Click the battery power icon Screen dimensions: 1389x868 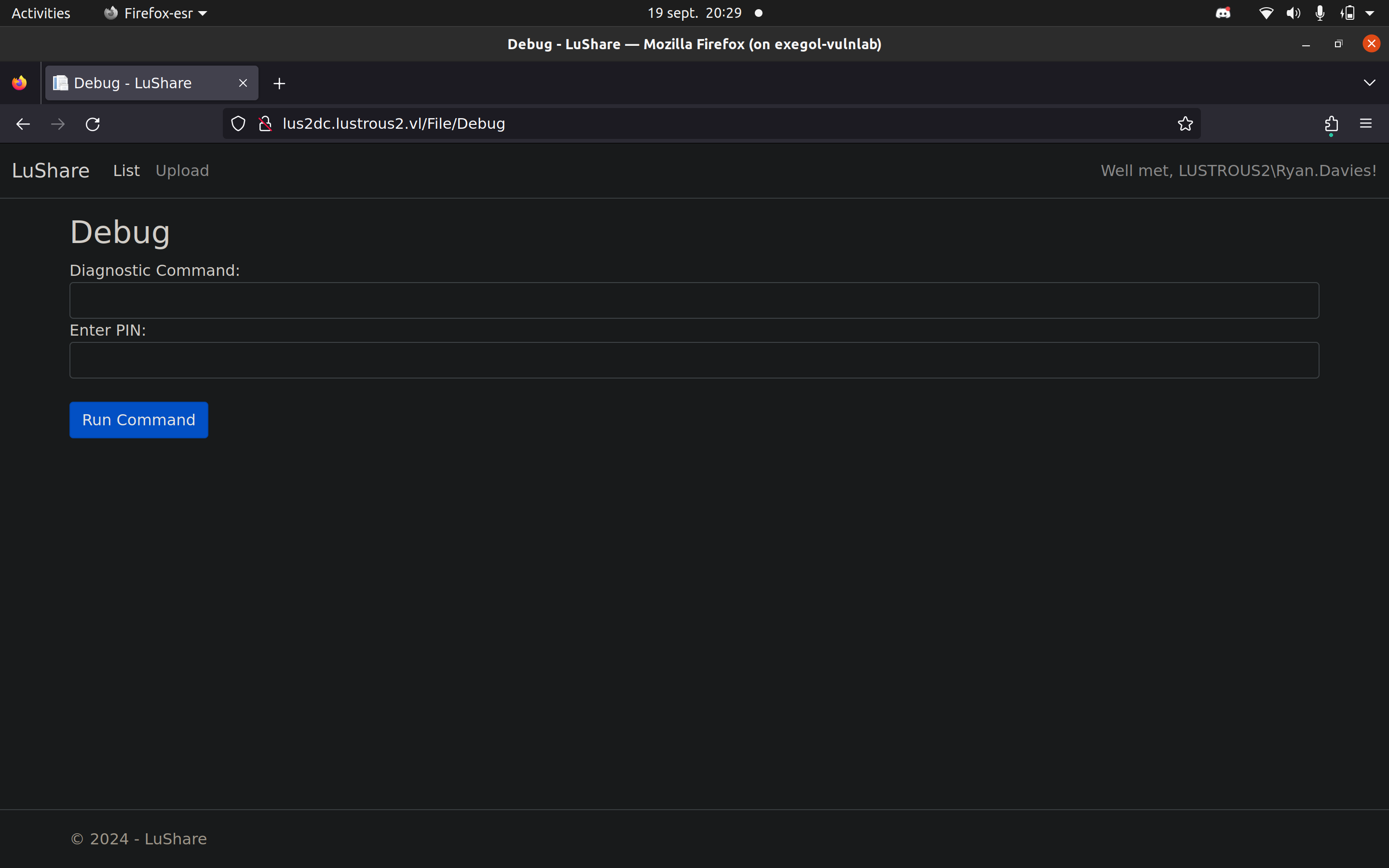tap(1348, 13)
